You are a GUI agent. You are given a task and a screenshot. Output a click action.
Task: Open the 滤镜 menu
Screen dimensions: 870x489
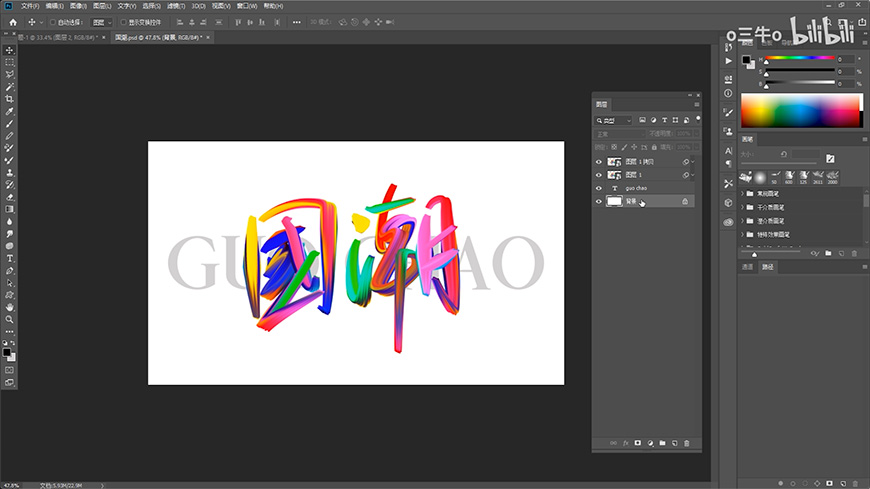point(176,6)
